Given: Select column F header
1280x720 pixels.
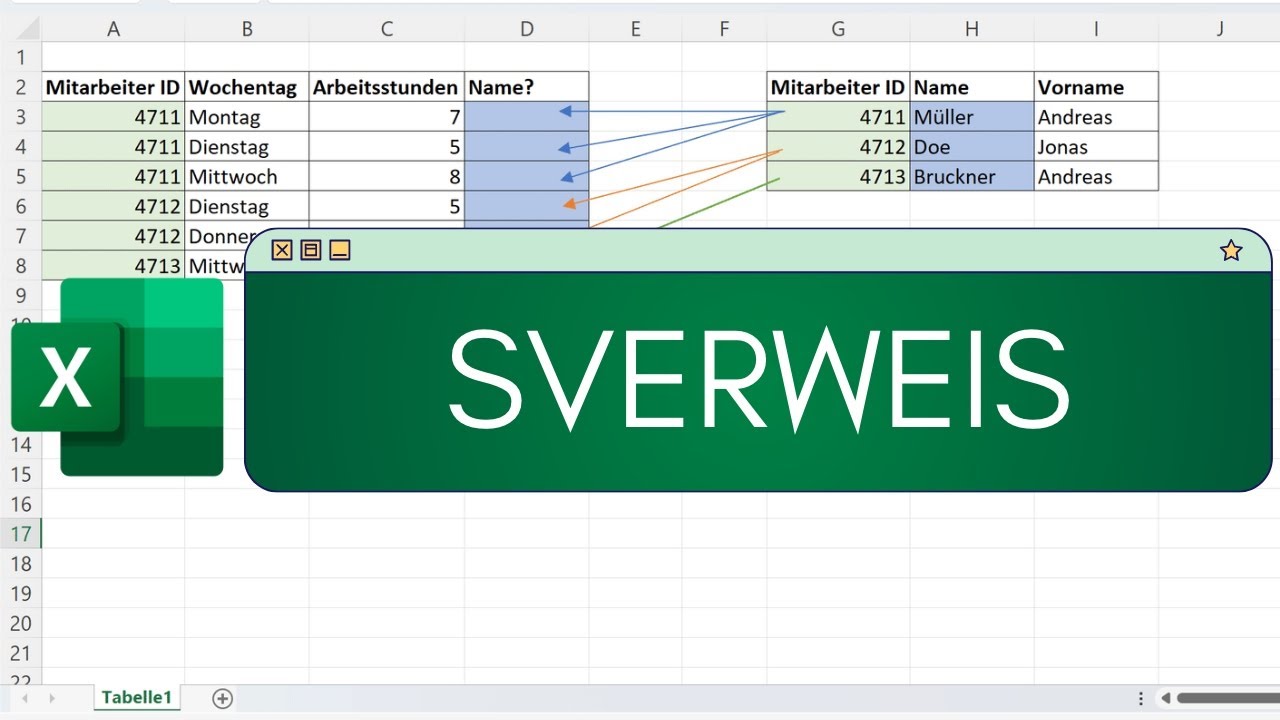Looking at the screenshot, I should pos(724,29).
